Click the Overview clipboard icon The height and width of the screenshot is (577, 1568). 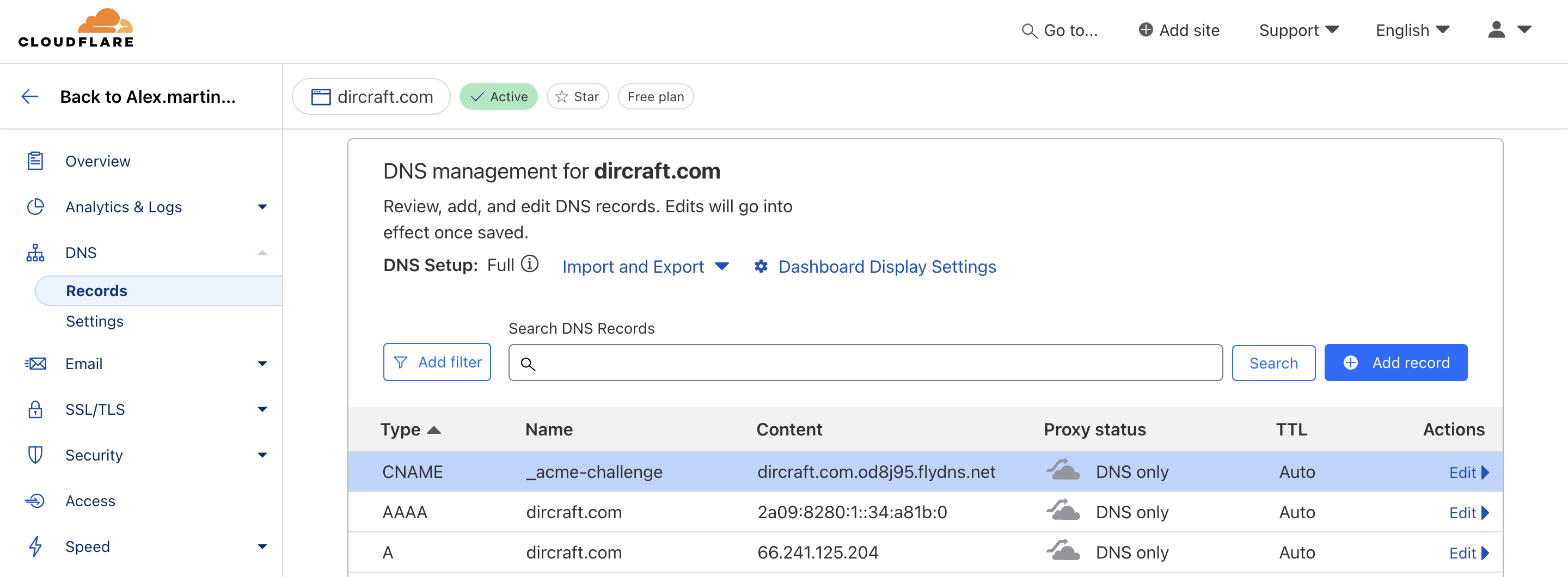[x=35, y=161]
